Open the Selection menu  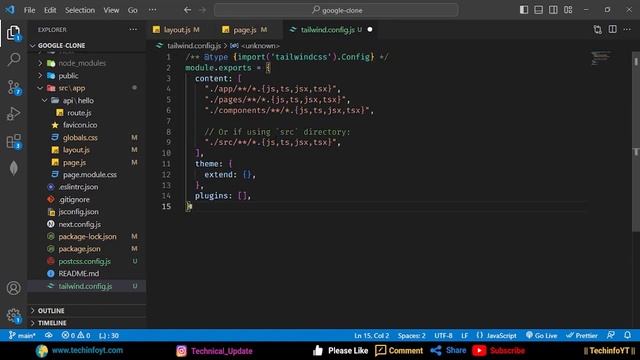(x=80, y=10)
